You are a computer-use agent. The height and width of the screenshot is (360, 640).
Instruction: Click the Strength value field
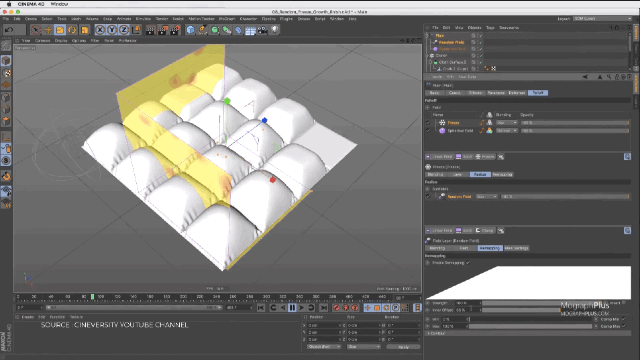[x=467, y=303]
